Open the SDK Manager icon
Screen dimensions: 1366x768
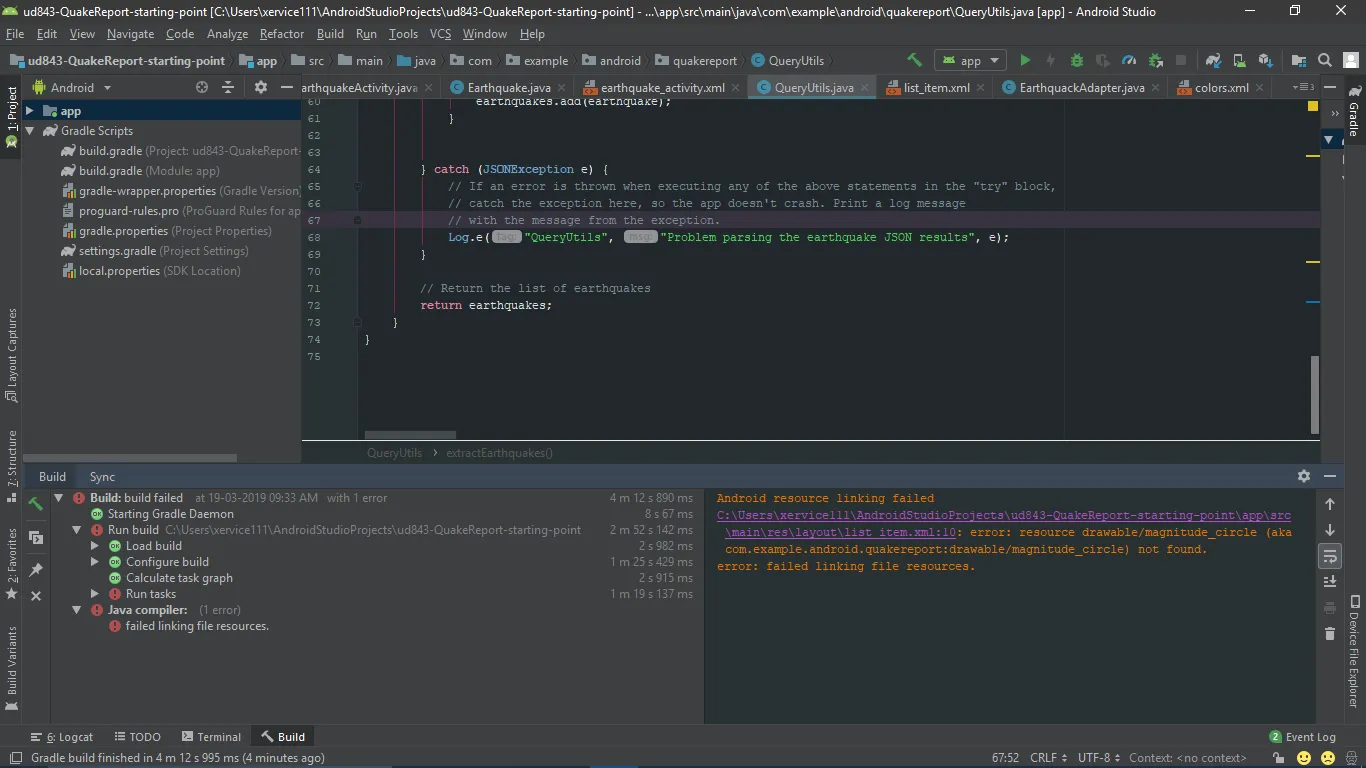pyautogui.click(x=1265, y=61)
